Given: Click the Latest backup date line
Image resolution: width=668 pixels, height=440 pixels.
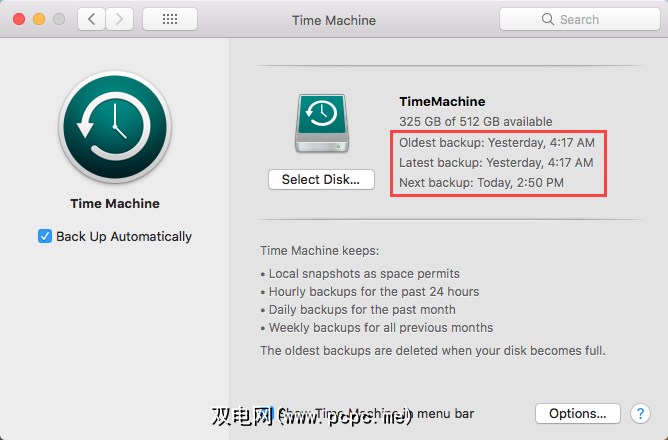Looking at the screenshot, I should point(496,162).
